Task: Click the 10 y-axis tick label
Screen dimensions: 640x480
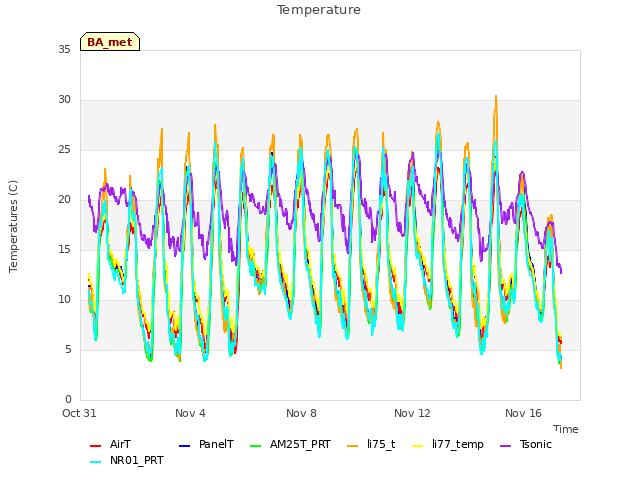Action: 64,300
